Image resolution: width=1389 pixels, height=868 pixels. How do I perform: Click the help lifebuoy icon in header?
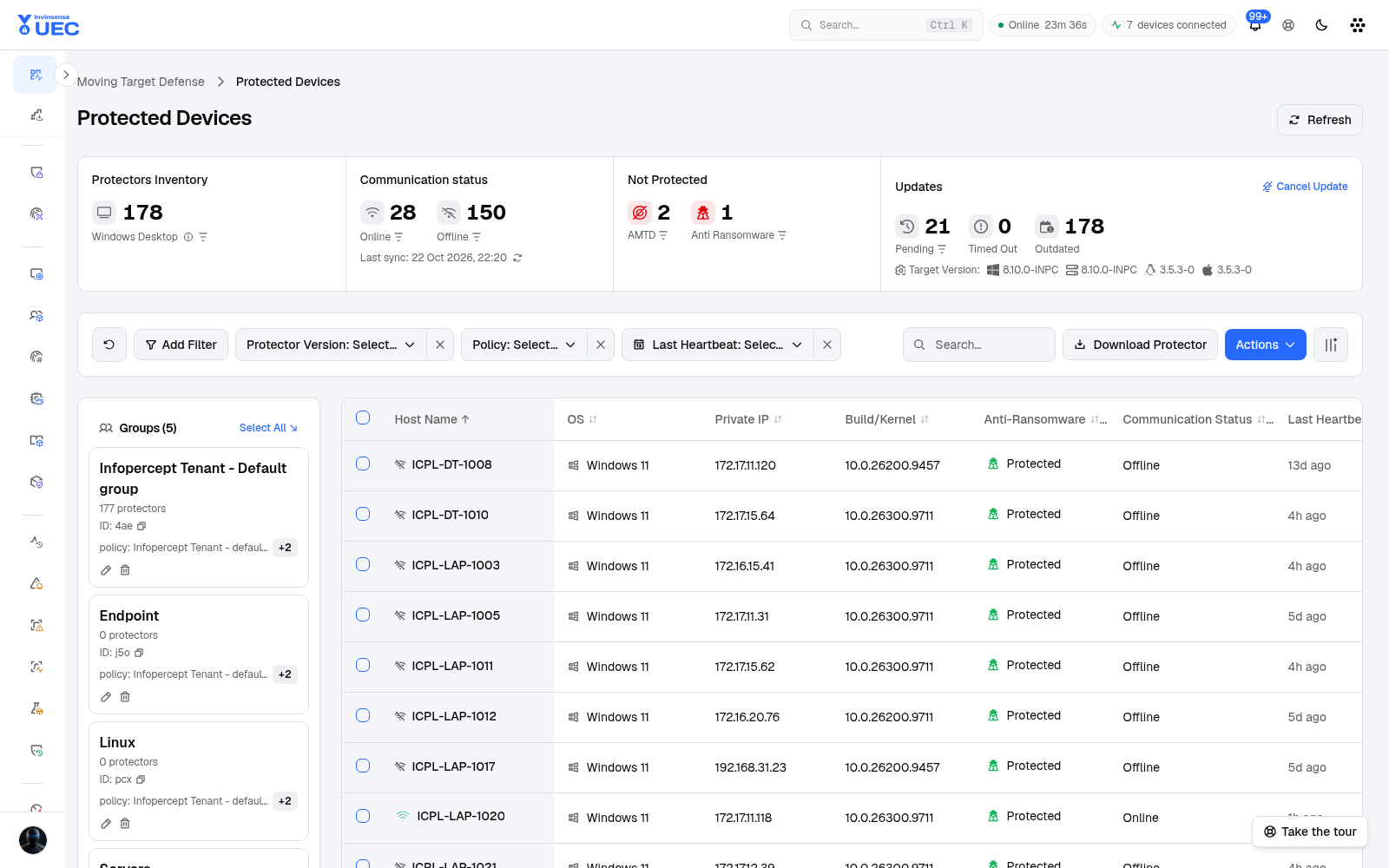coord(1288,25)
